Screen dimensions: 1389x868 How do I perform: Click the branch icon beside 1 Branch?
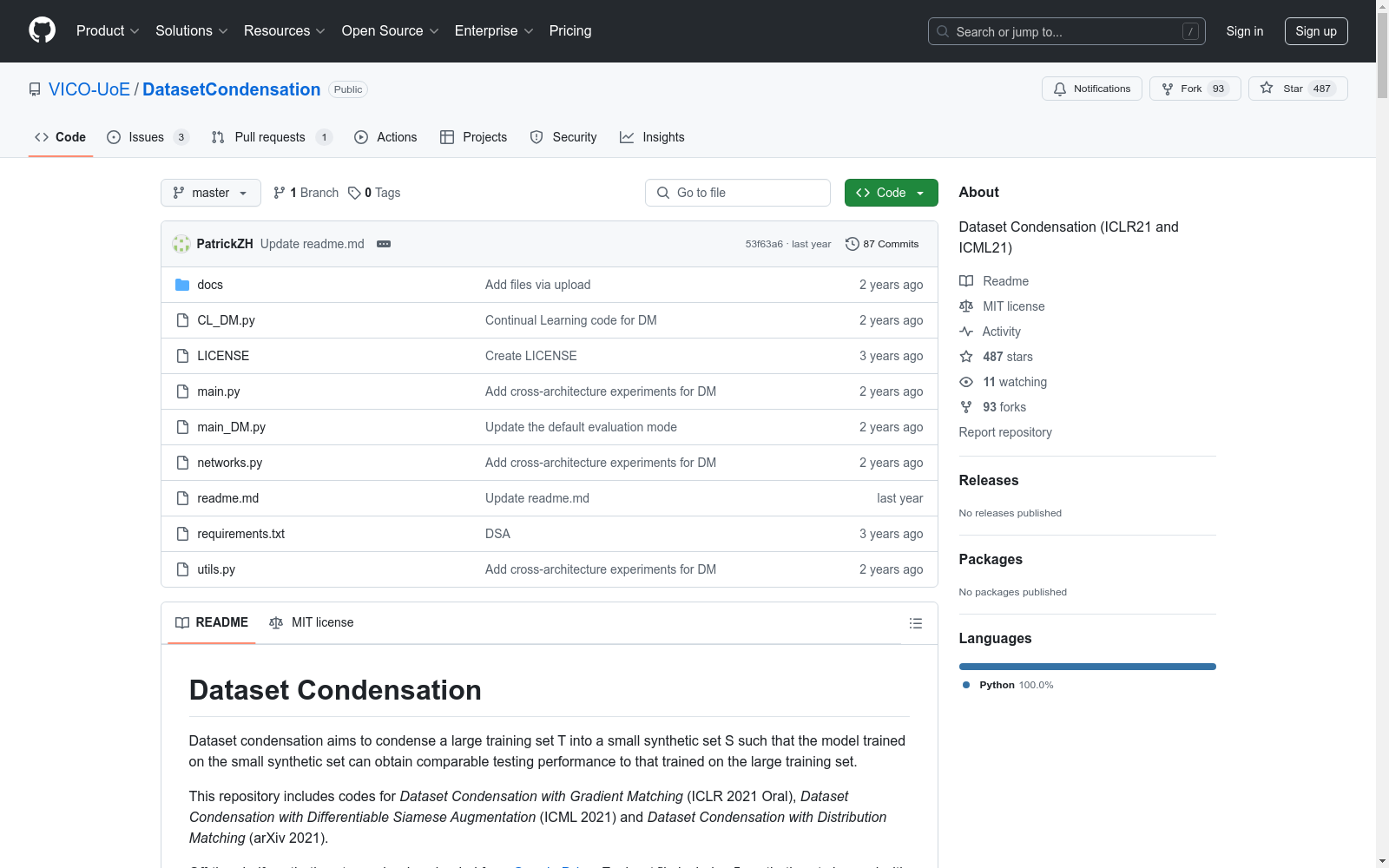point(280,193)
